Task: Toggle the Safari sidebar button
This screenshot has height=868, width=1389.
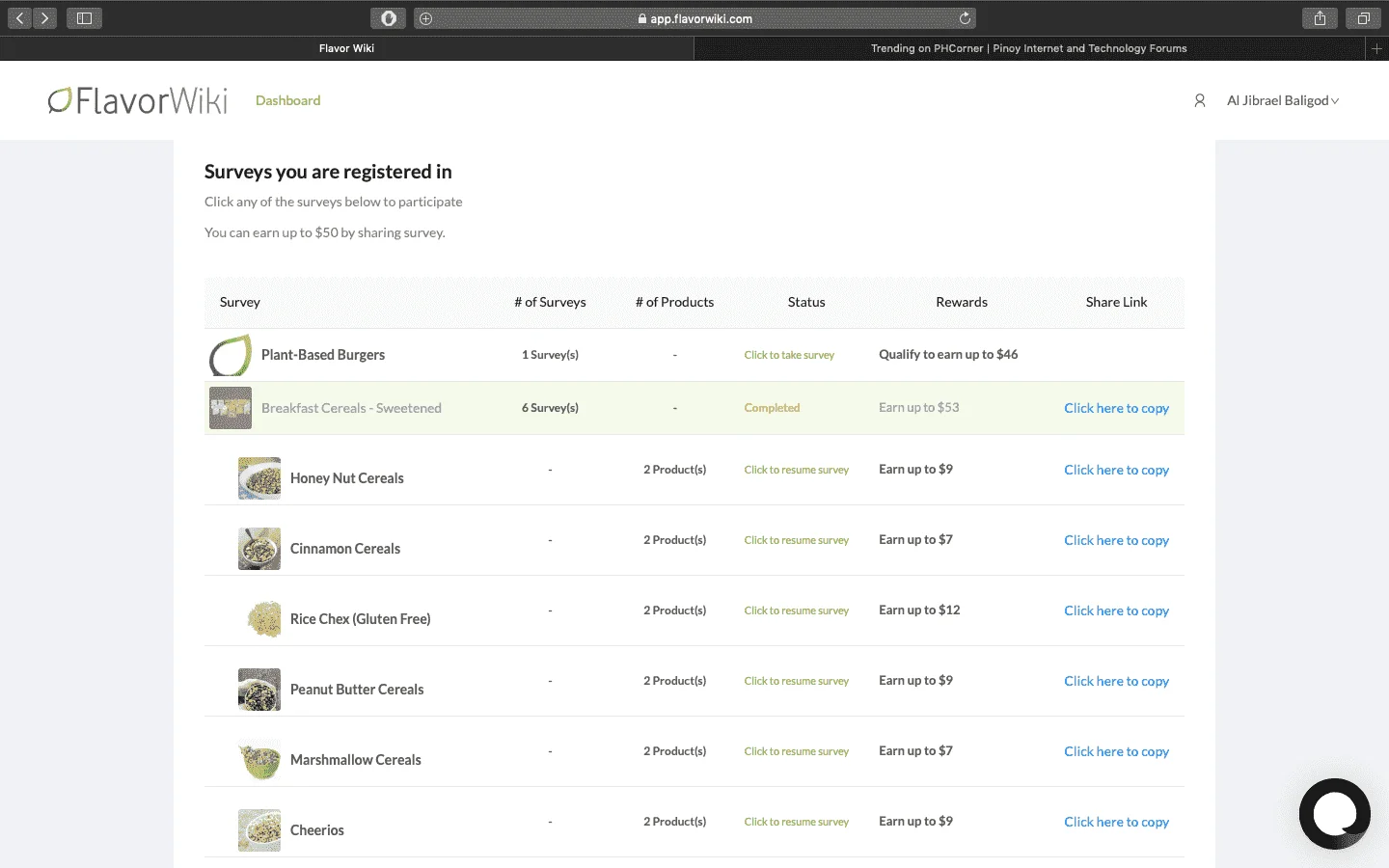Action: click(84, 18)
